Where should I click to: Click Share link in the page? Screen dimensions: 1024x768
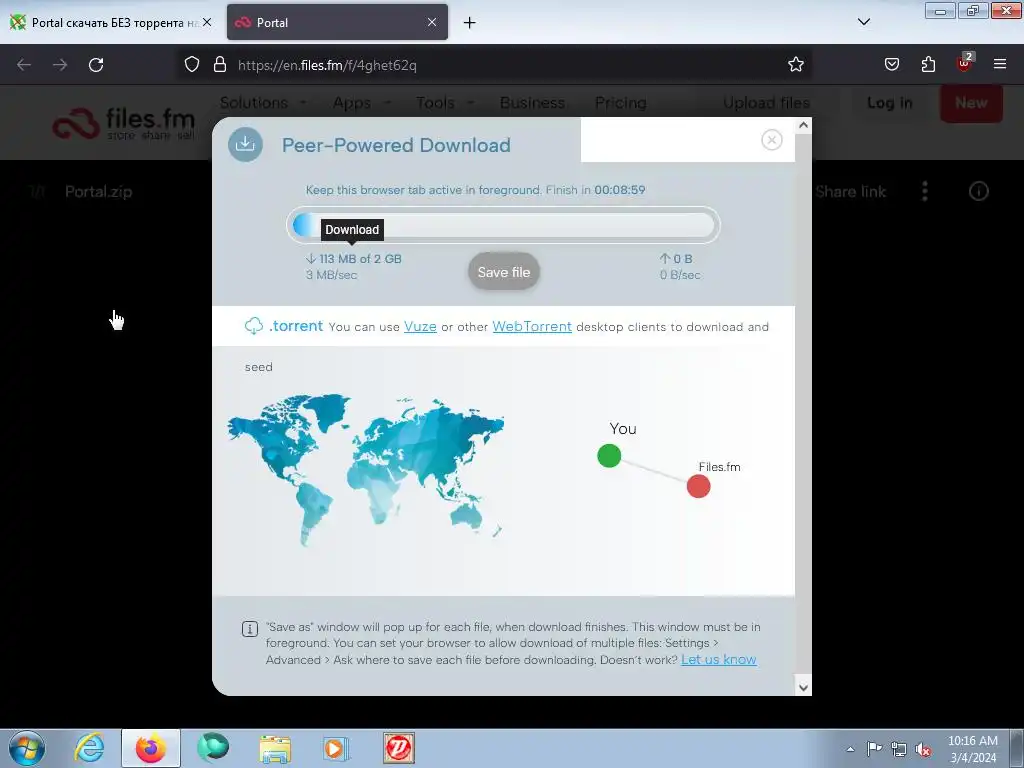[x=850, y=191]
